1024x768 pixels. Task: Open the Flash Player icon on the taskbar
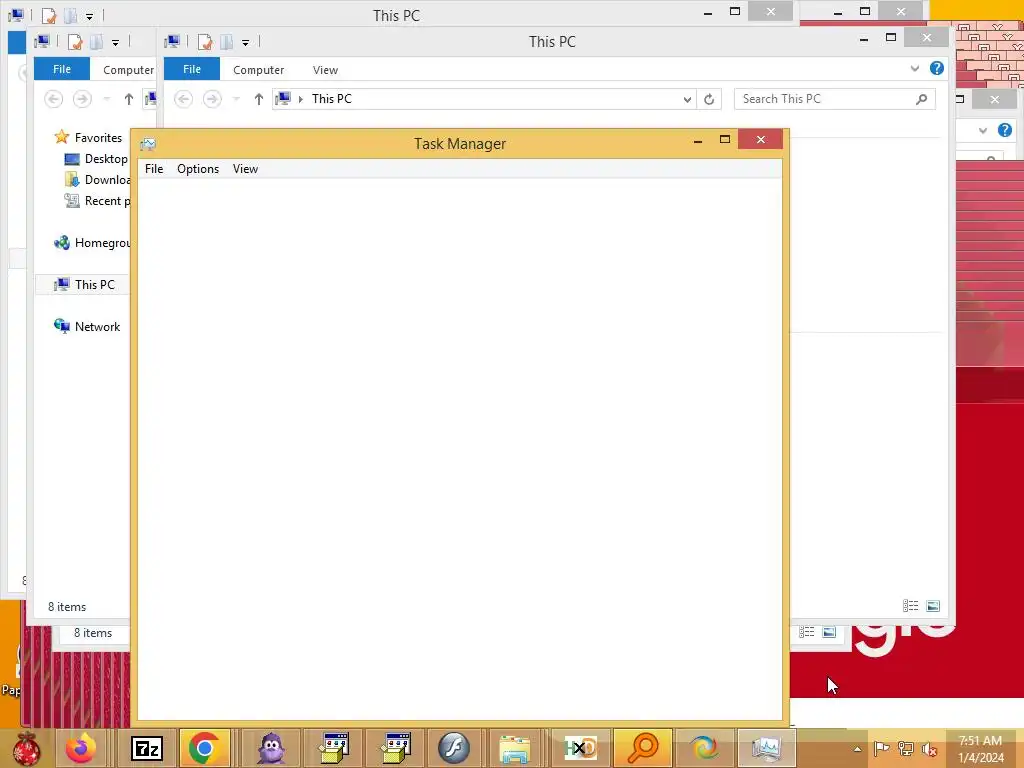click(x=453, y=748)
